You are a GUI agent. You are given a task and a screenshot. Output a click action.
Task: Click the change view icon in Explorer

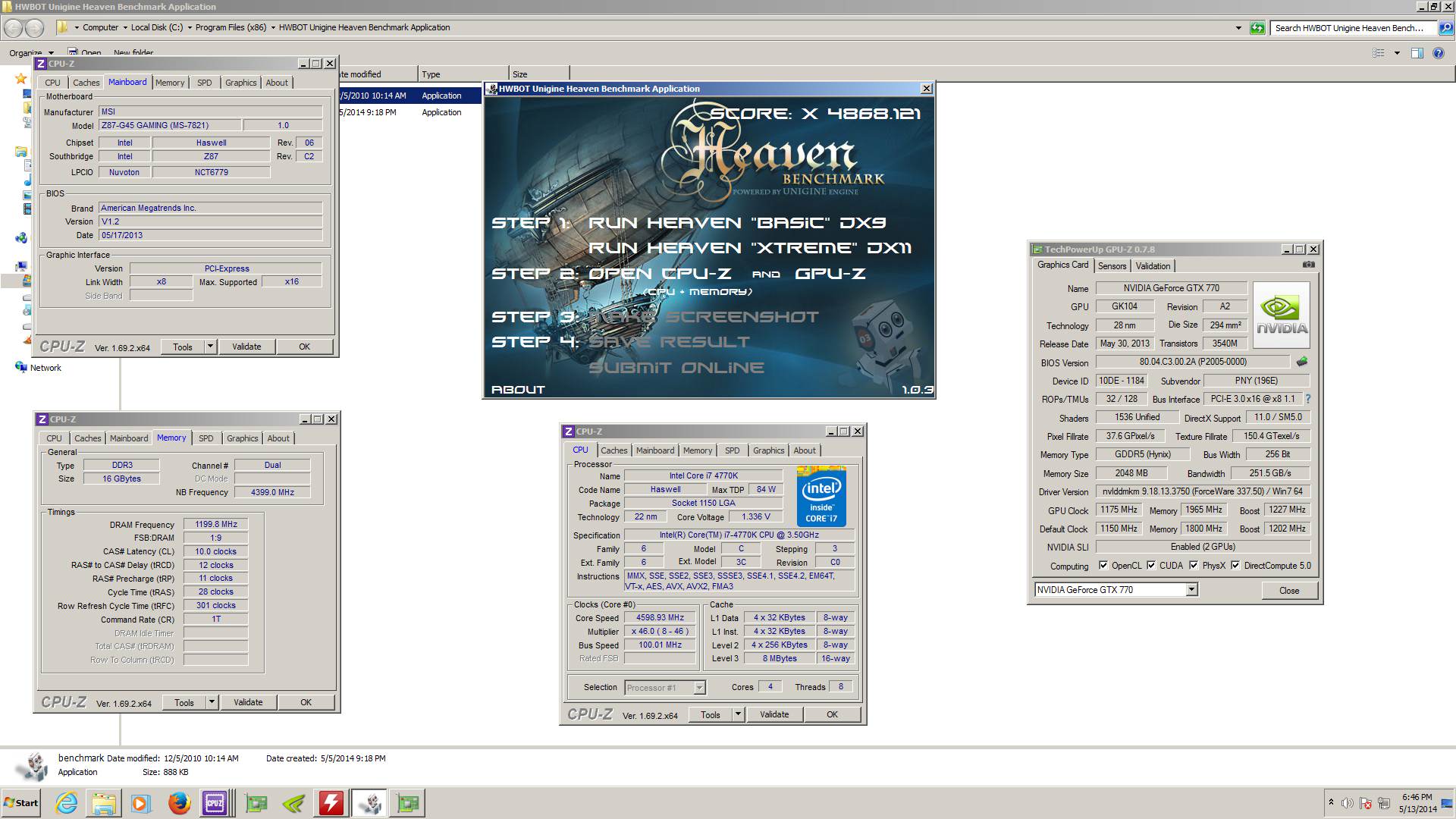pyautogui.click(x=1379, y=53)
